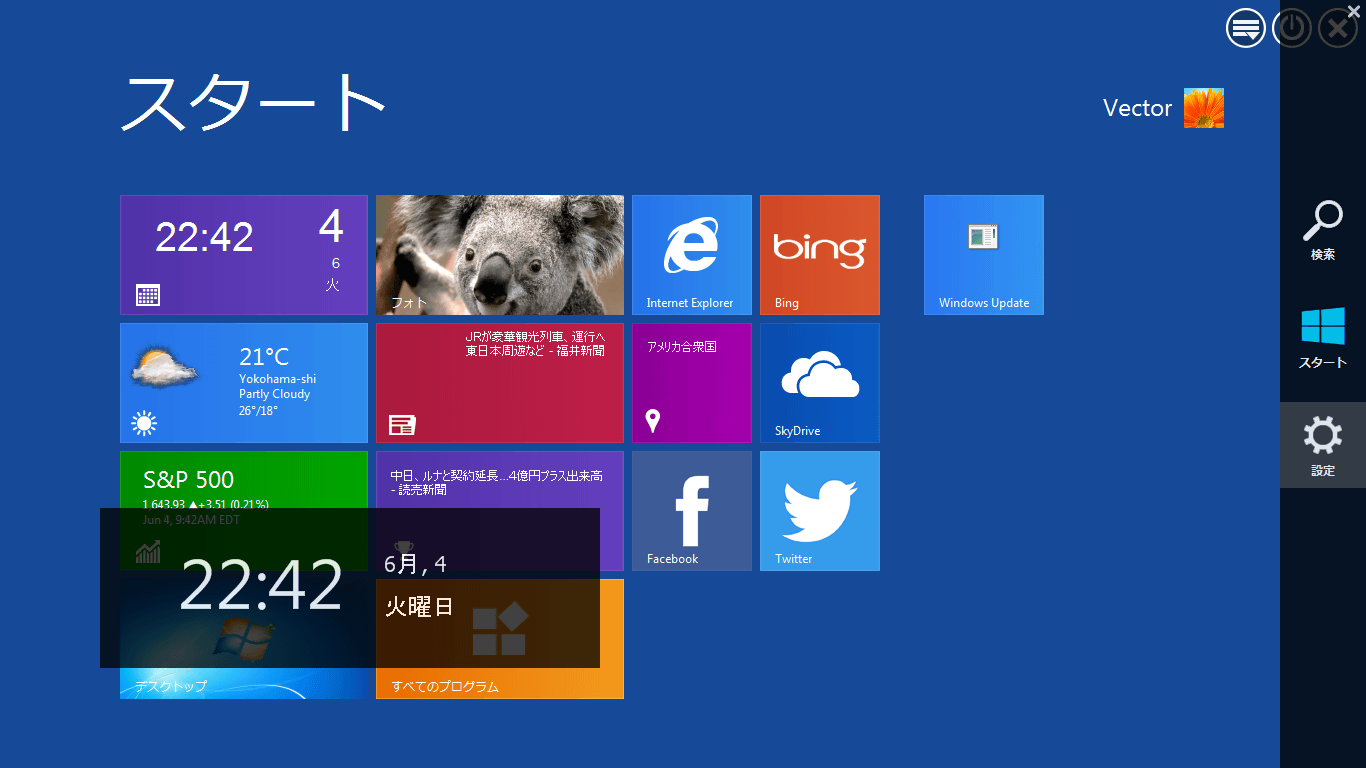The width and height of the screenshot is (1366, 768).
Task: Open the red news tile about JR
Action: [x=500, y=383]
